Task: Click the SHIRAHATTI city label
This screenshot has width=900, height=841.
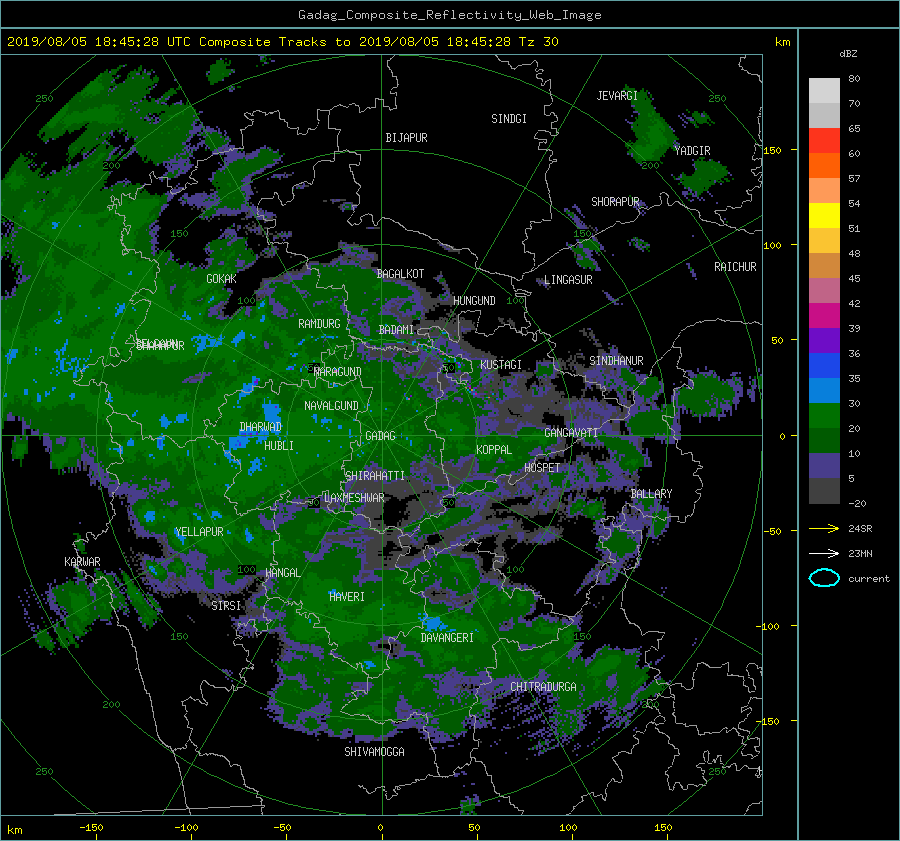Action: [375, 476]
